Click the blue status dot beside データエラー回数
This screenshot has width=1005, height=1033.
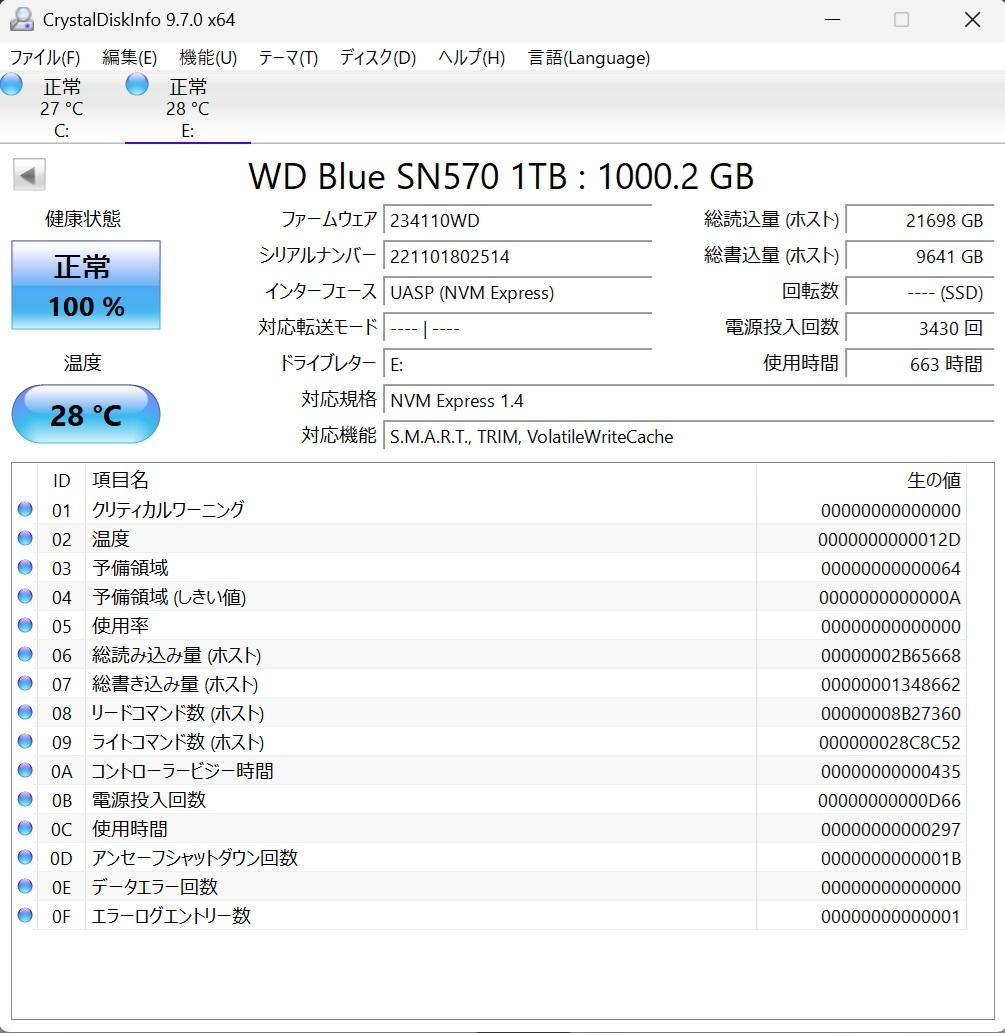(23, 887)
